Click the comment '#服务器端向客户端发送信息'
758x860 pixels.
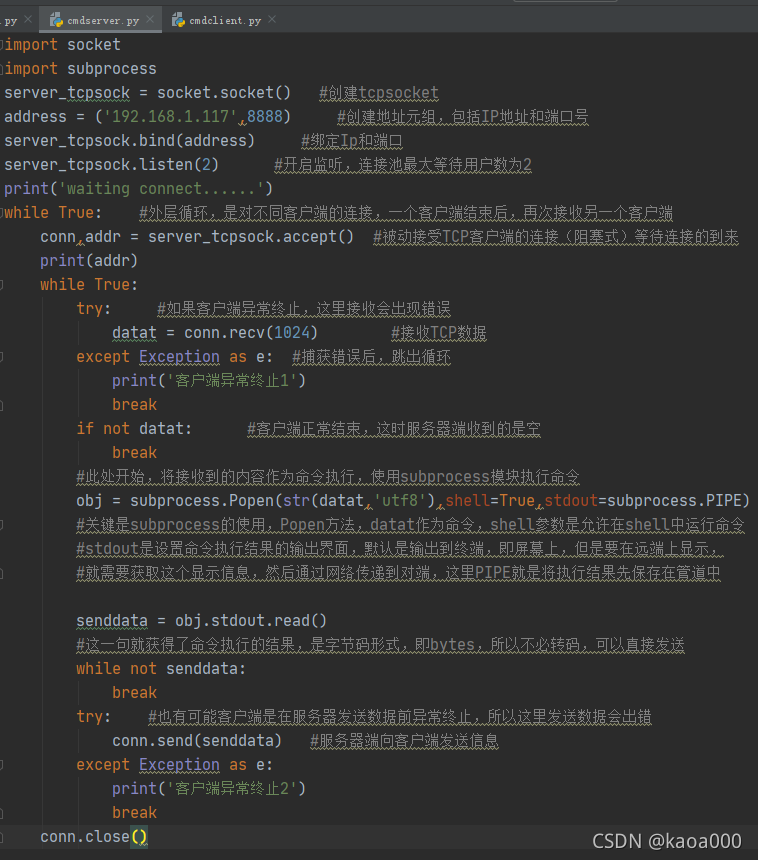[x=404, y=741]
